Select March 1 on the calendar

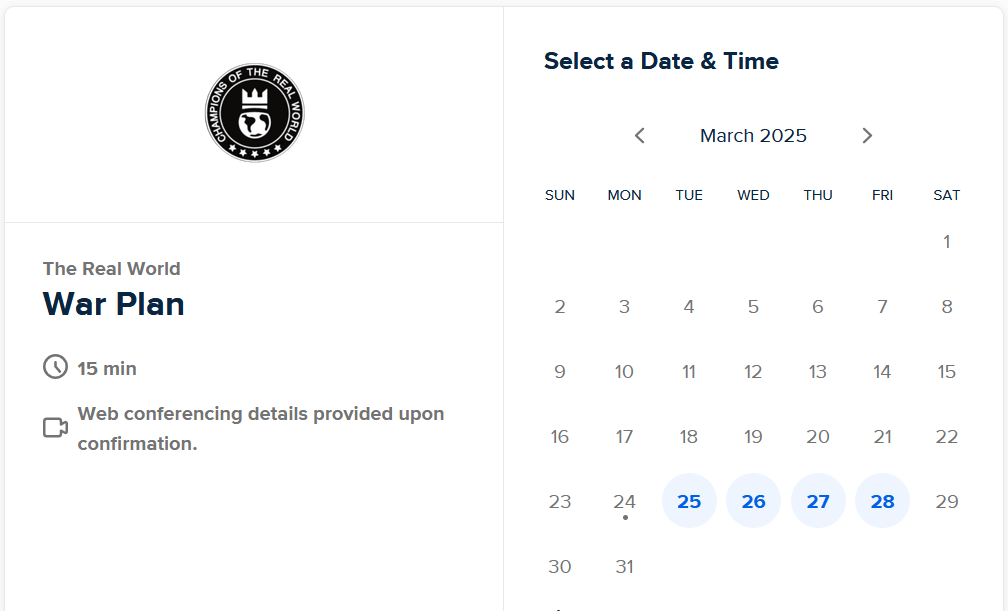[x=946, y=241]
